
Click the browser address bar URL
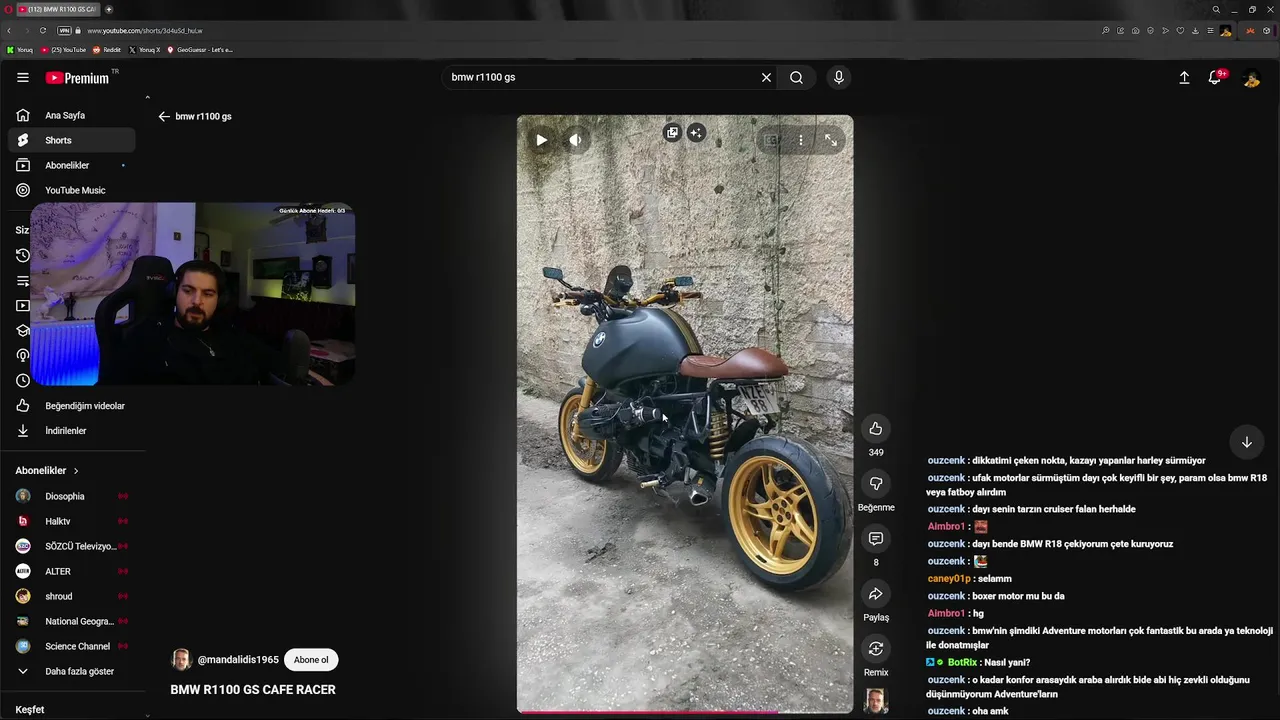(144, 31)
